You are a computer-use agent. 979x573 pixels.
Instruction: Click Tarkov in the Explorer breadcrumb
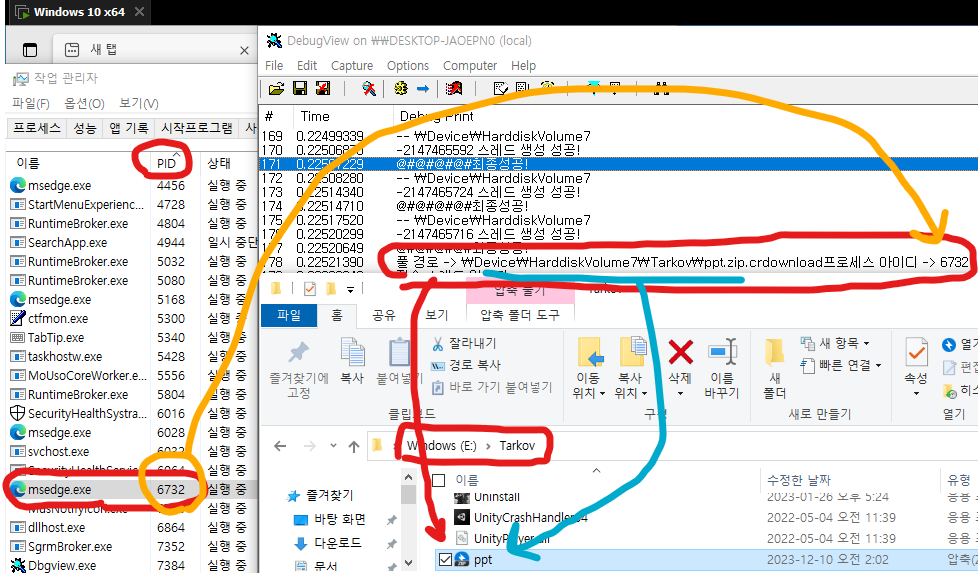point(517,446)
